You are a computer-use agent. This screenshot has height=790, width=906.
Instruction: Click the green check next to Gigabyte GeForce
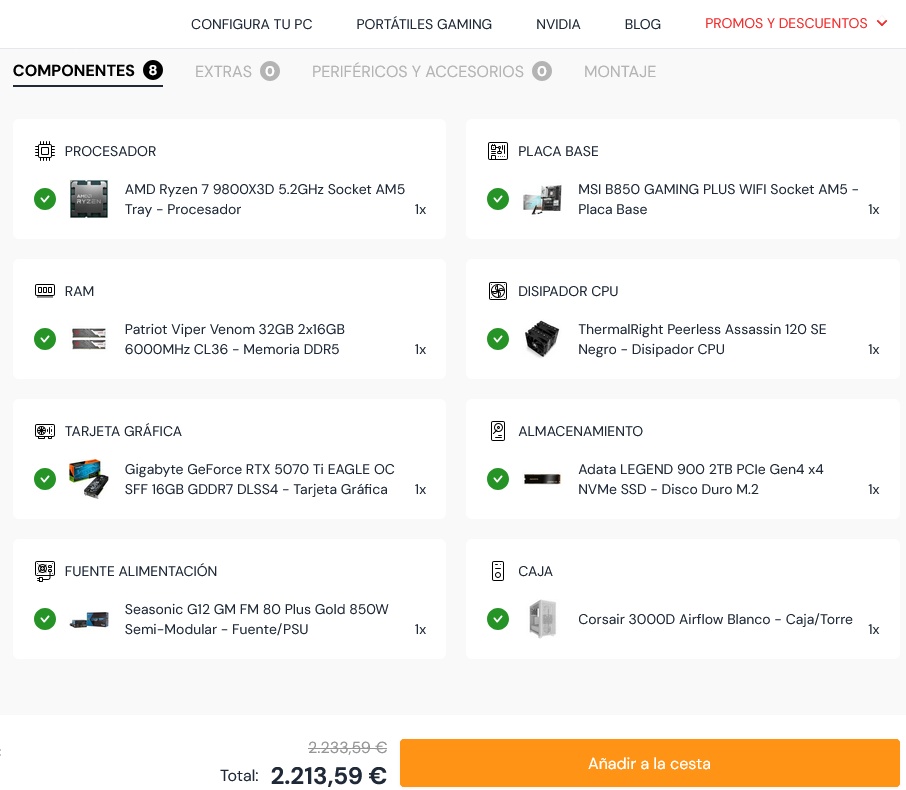point(45,479)
